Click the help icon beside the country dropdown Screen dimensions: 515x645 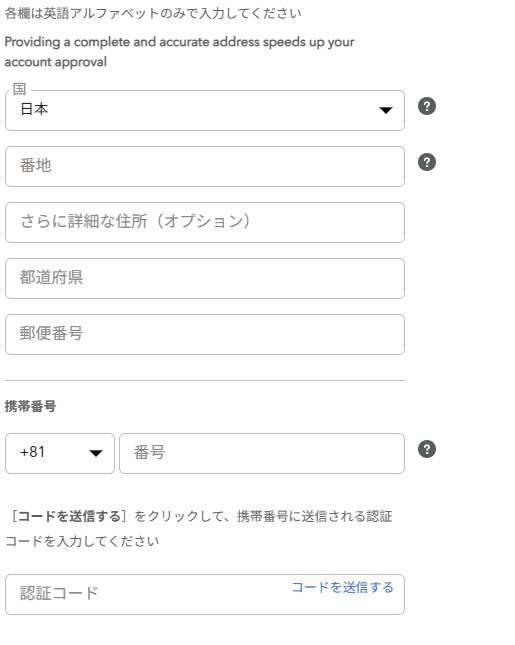click(x=427, y=107)
